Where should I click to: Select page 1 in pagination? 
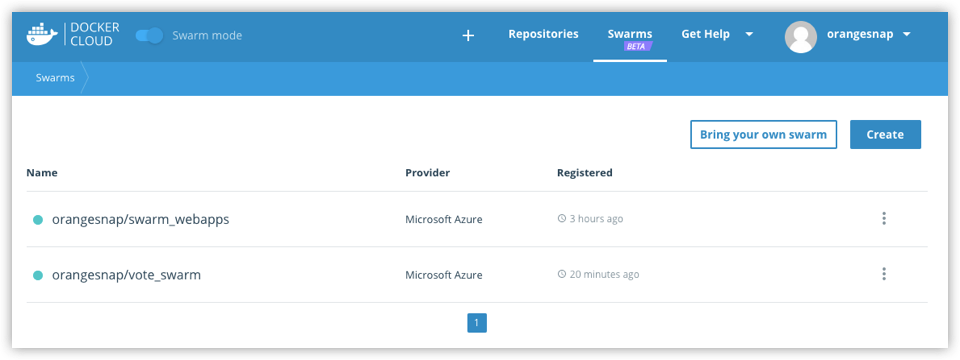(477, 323)
